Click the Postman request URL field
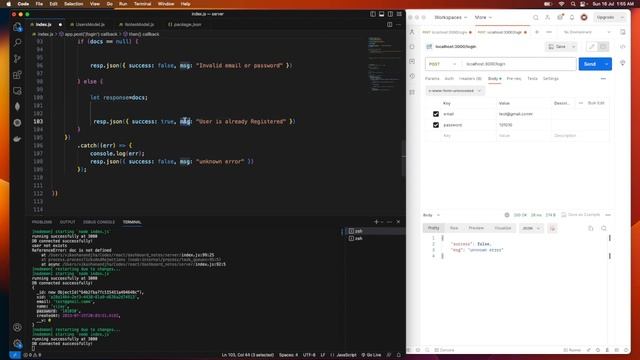640x360 pixels. (x=519, y=64)
